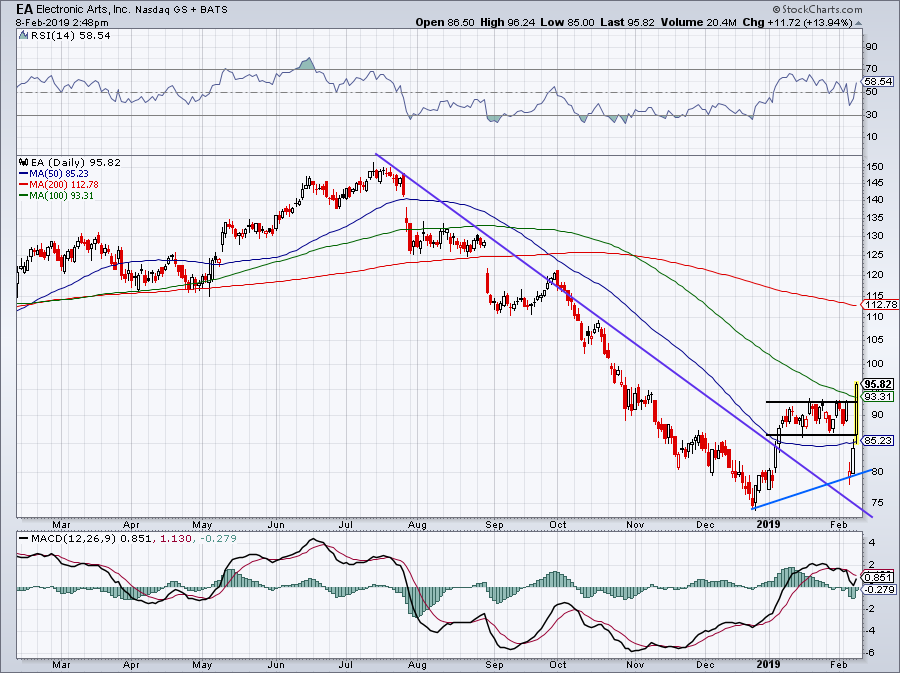Image resolution: width=900 pixels, height=673 pixels.
Task: Click the -0.279 histogram tag on MACD axis
Action: coord(878,590)
